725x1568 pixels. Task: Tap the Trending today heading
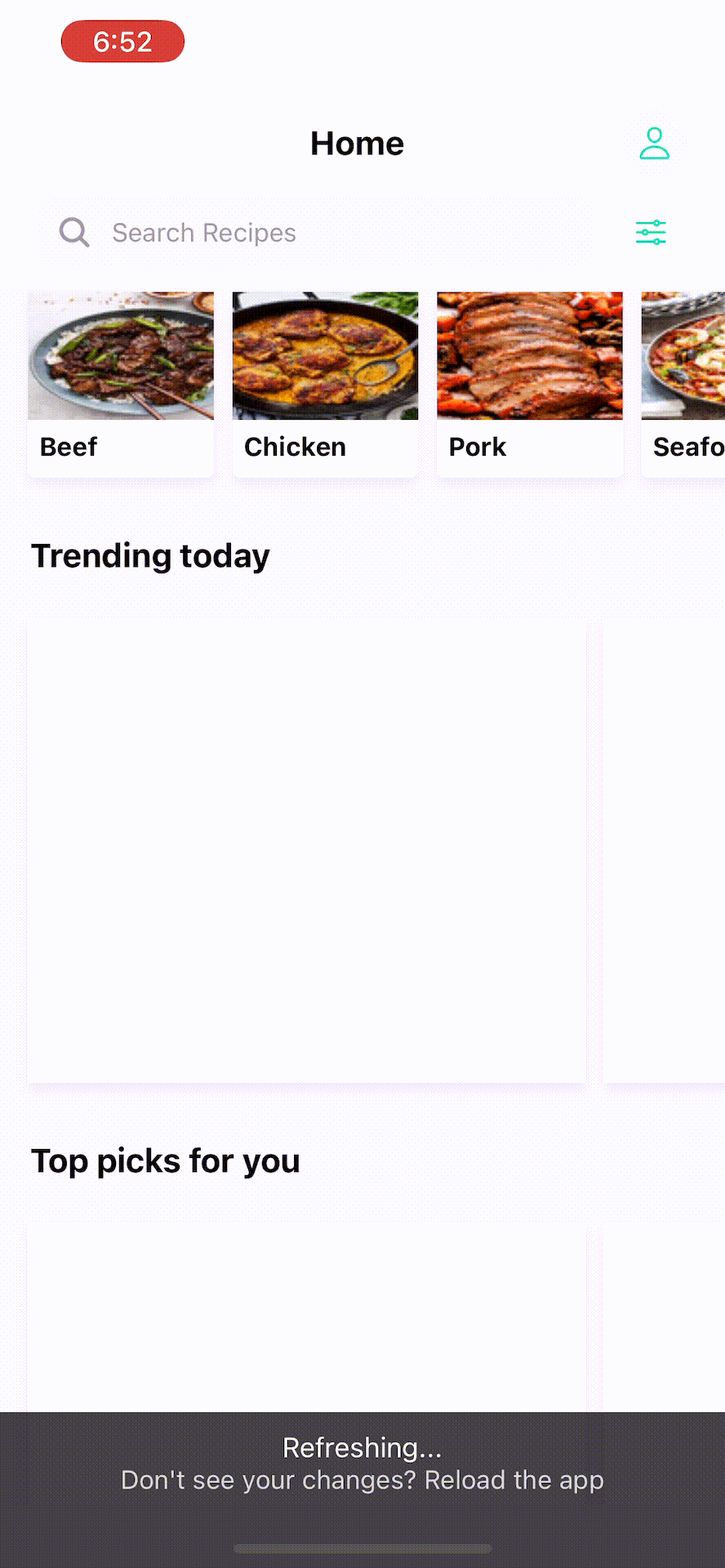pyautogui.click(x=150, y=556)
